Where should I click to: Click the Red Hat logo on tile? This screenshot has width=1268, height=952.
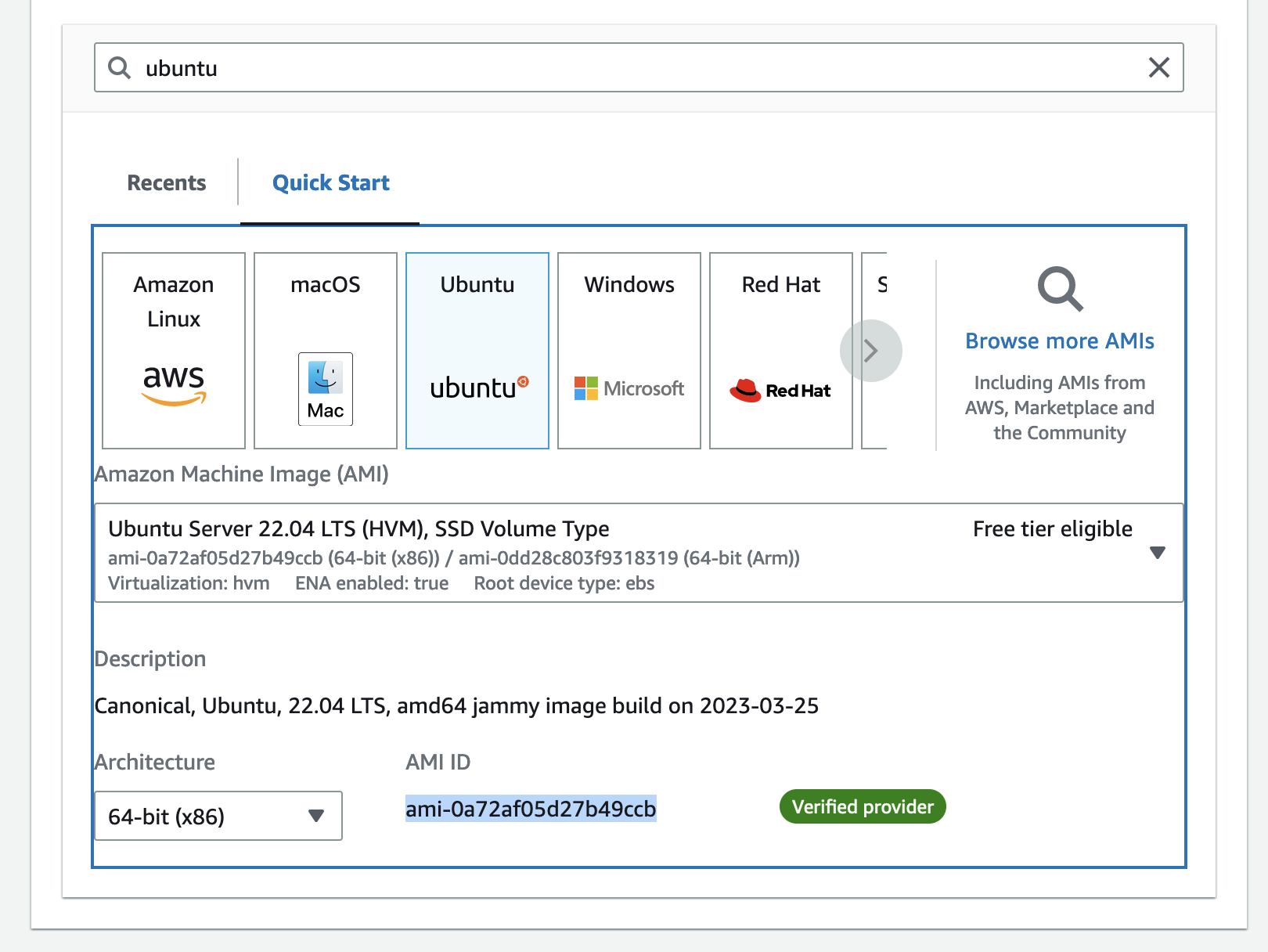[x=780, y=390]
